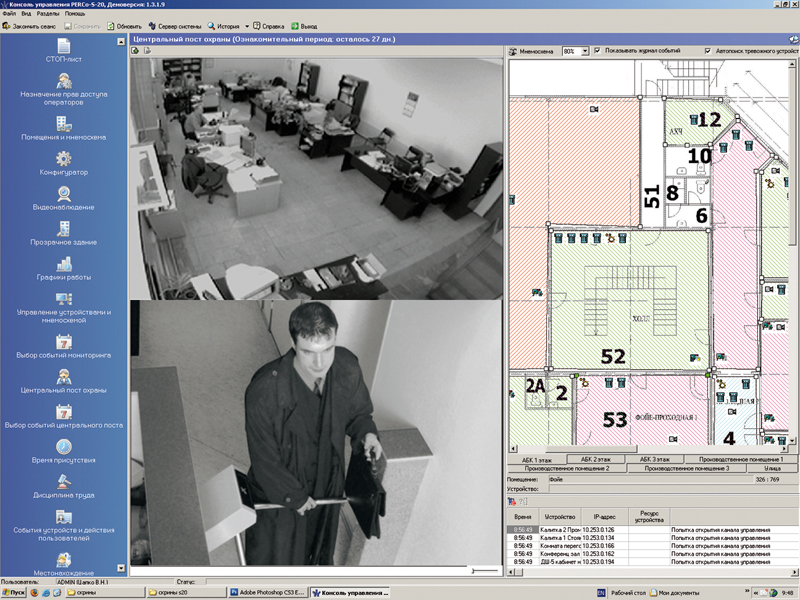800x600 pixels.
Task: Click the camera icon in room 53
Action: (673, 439)
